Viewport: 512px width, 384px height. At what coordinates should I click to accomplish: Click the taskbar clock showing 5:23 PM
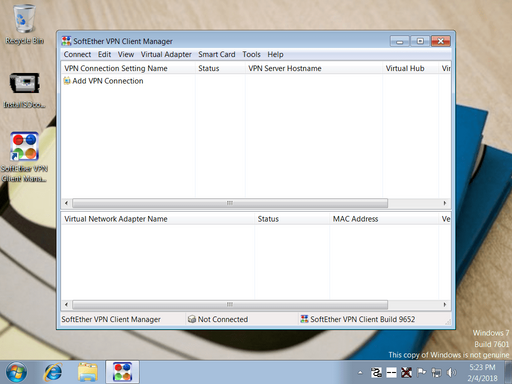click(482, 372)
